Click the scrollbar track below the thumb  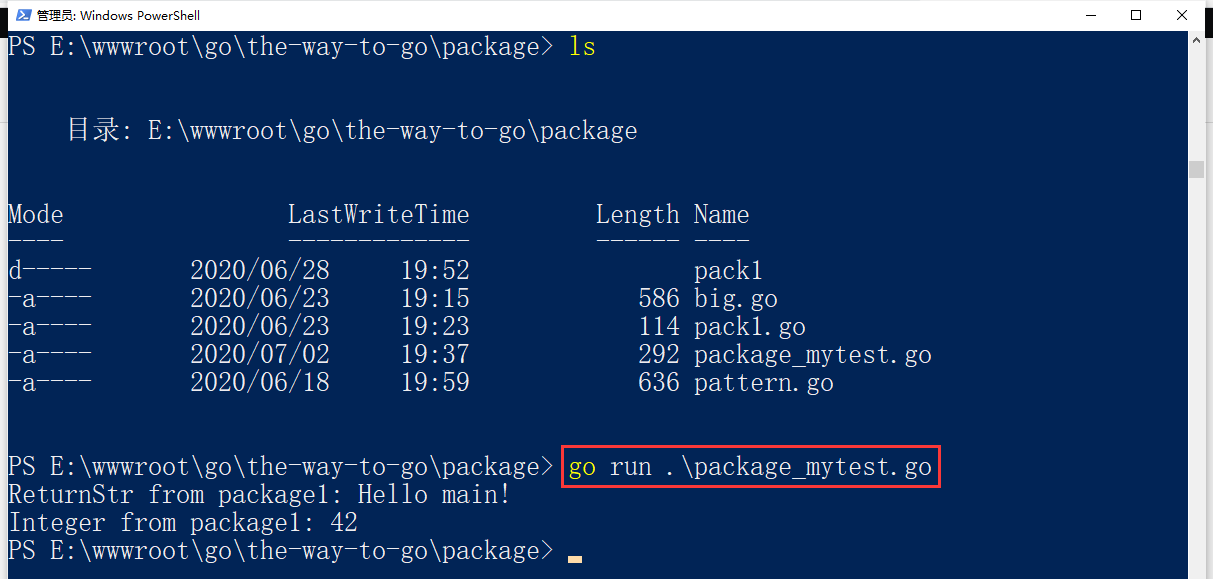(x=1196, y=380)
